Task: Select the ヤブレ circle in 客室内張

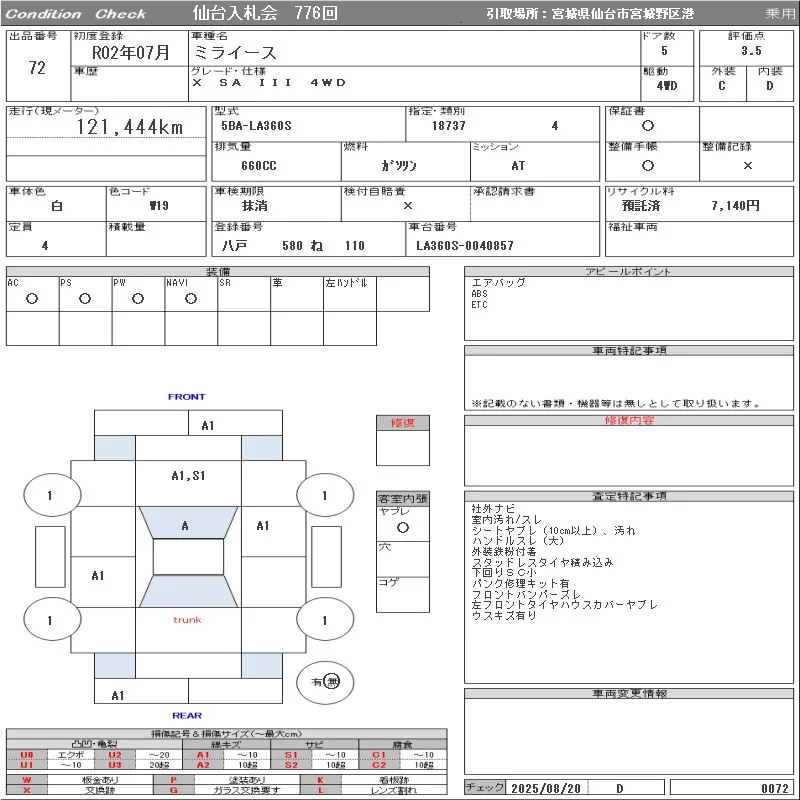Action: click(x=402, y=526)
